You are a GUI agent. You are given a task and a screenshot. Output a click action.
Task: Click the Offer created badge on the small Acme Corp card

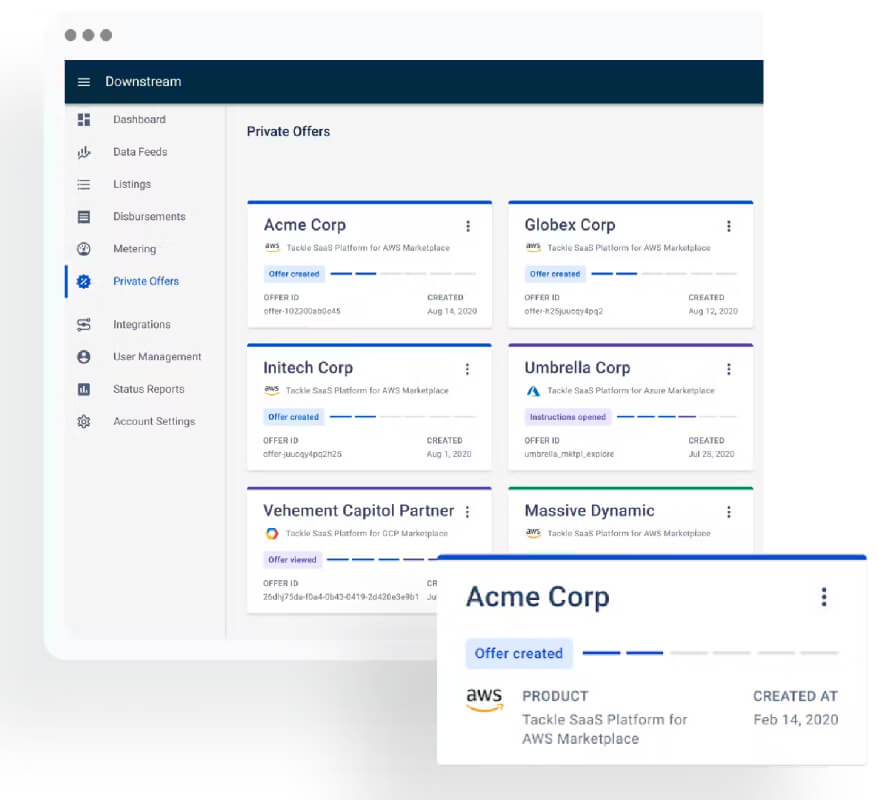point(294,274)
